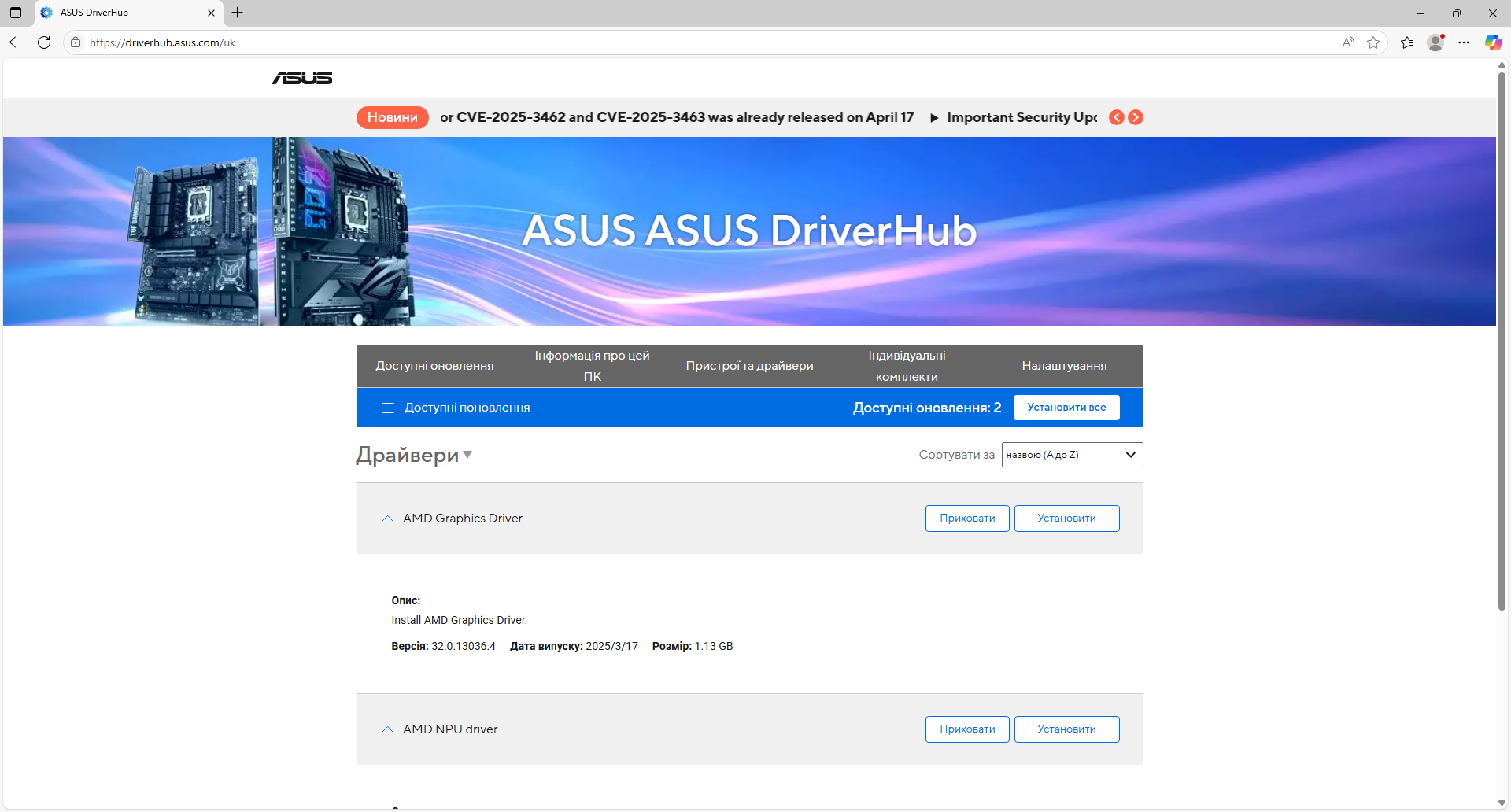Refresh the DriverHub page
Screen dimensions: 1511x812
pyautogui.click(x=44, y=42)
